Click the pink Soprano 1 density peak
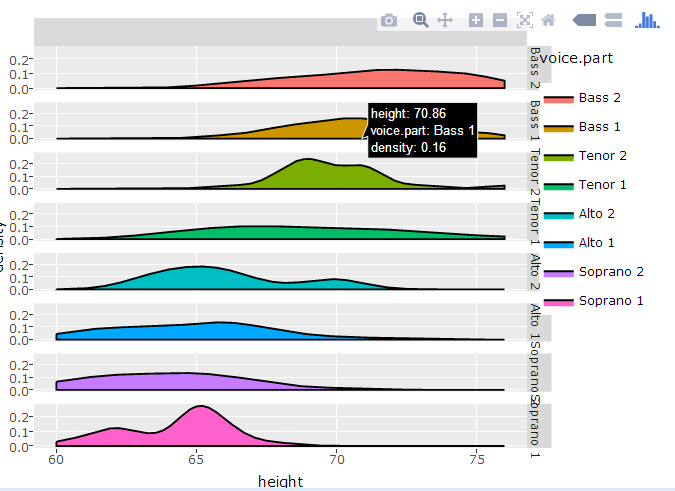 pyautogui.click(x=202, y=406)
